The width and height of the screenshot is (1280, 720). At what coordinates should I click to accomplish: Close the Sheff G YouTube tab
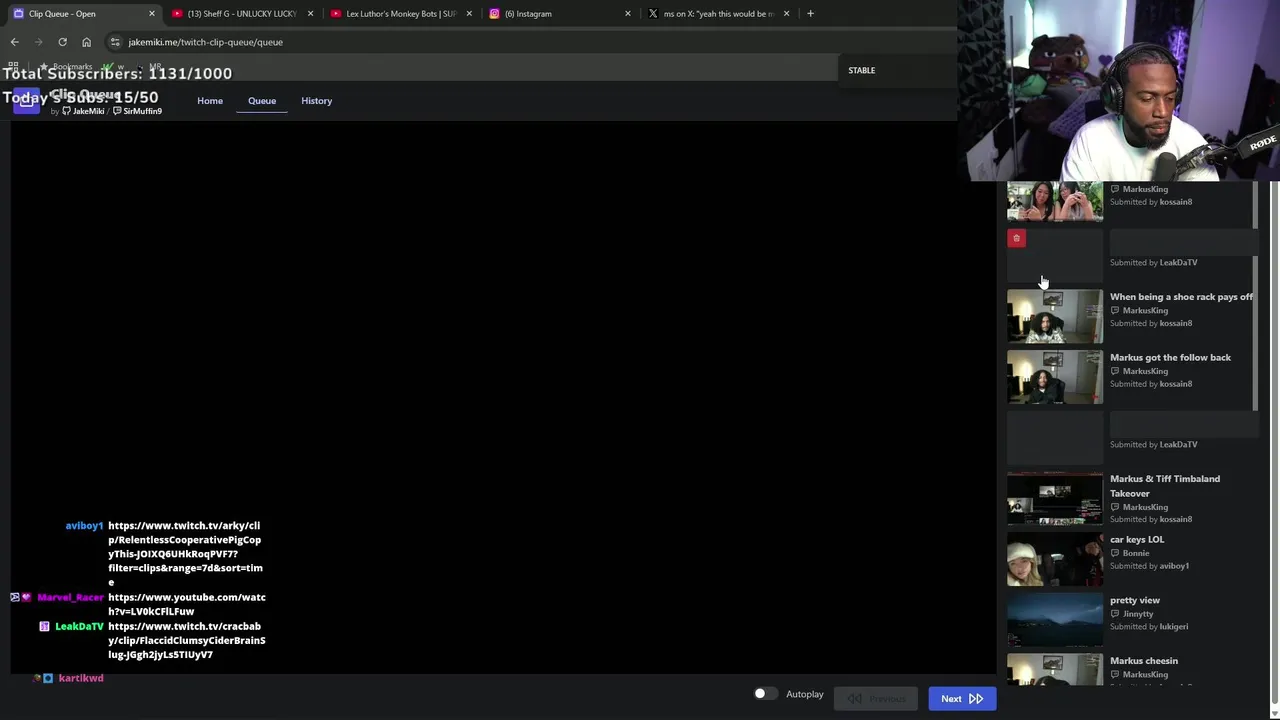click(x=310, y=14)
